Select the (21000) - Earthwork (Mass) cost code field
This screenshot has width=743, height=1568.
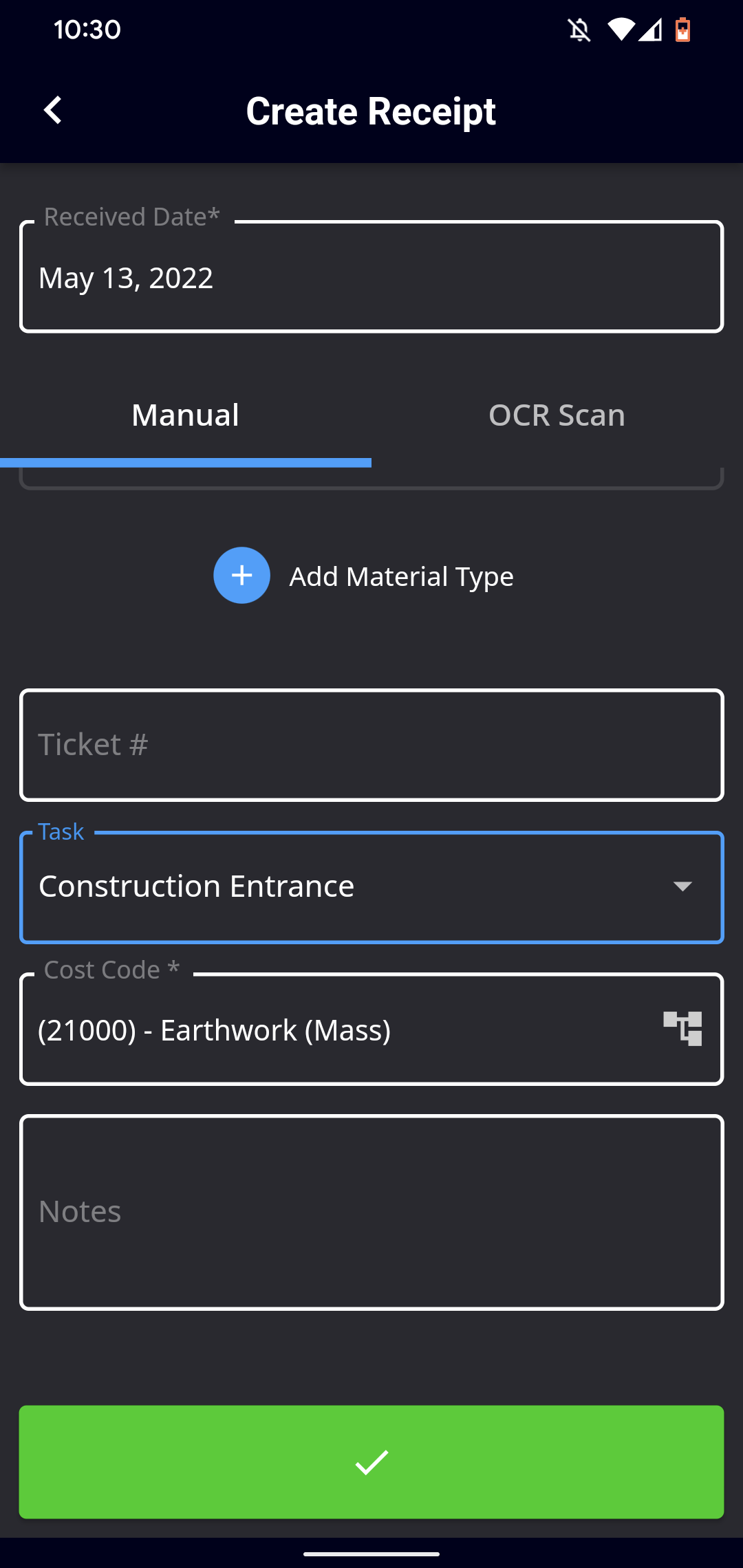371,1029
